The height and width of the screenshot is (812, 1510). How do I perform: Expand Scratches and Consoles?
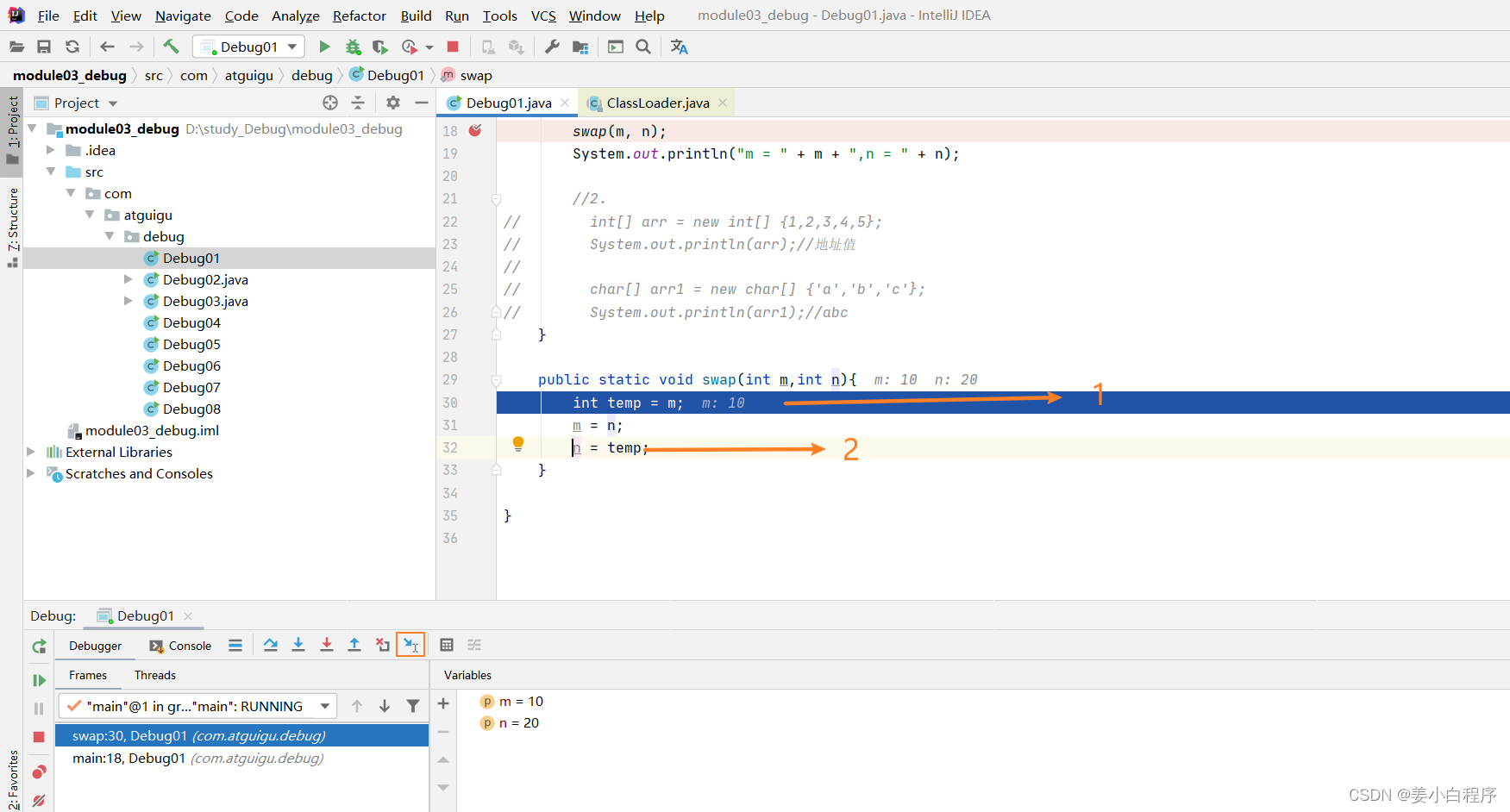point(31,473)
